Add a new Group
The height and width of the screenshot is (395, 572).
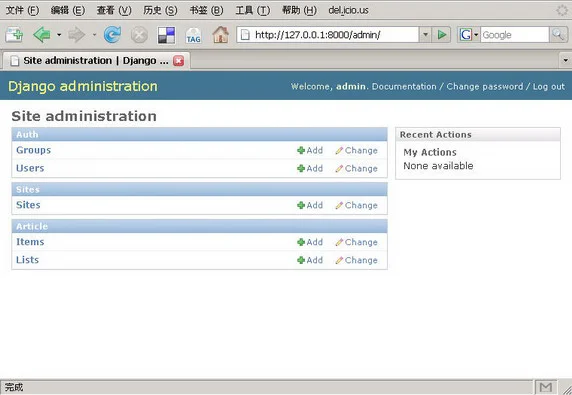pyautogui.click(x=310, y=150)
